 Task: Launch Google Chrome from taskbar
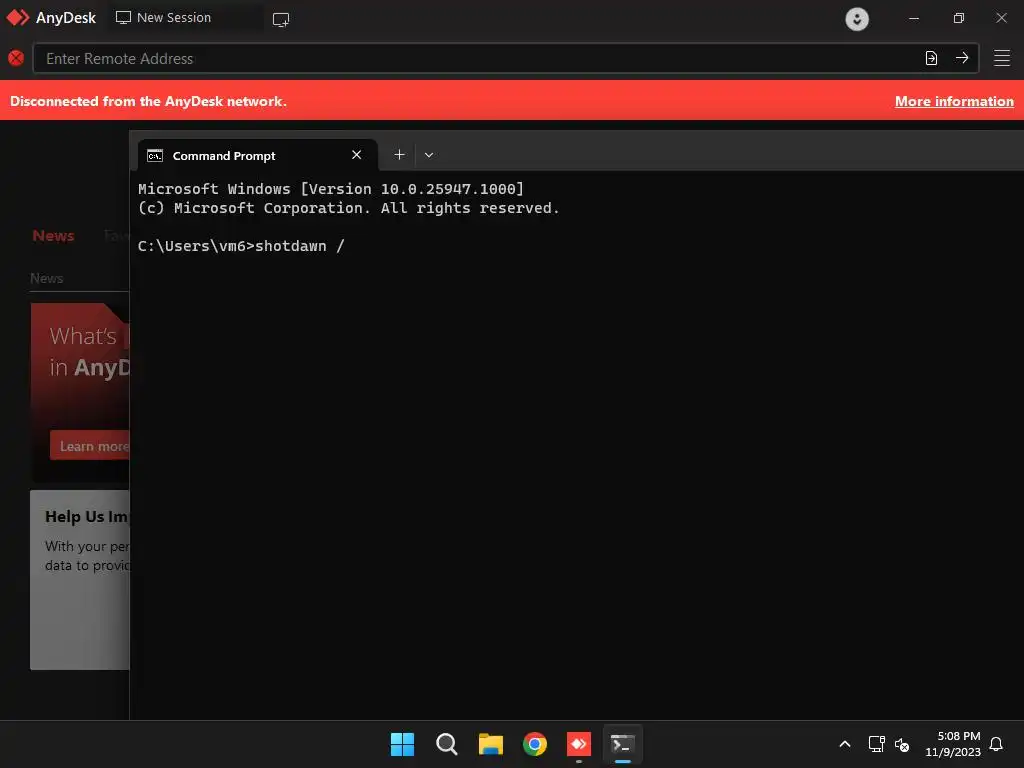click(535, 744)
